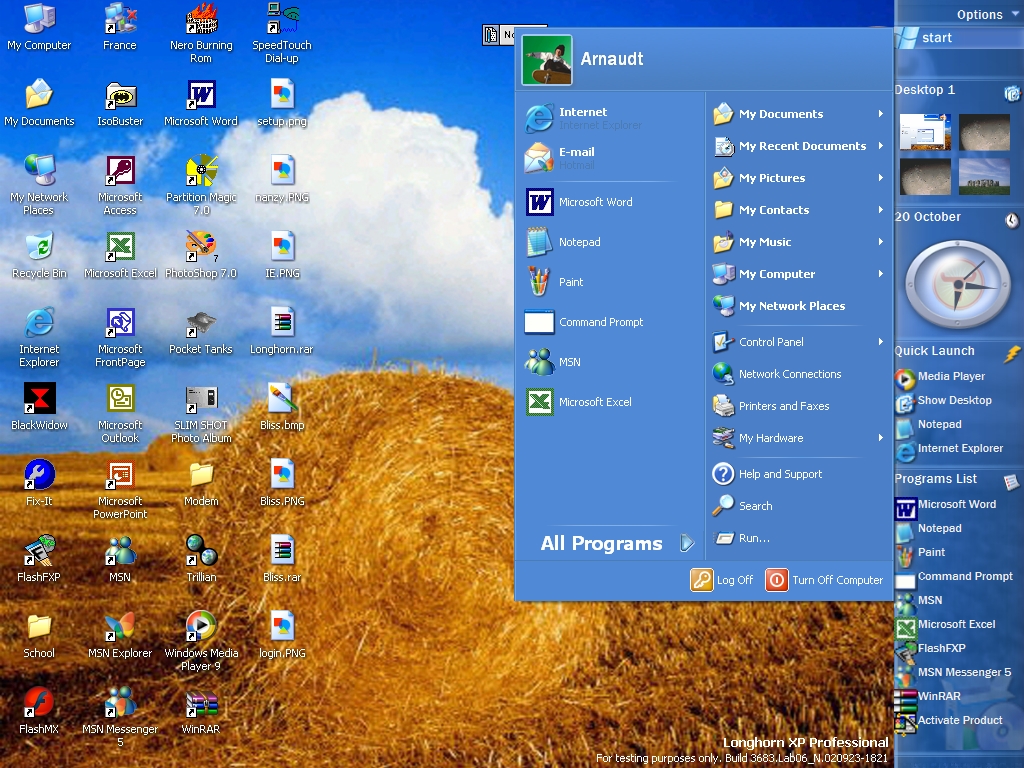Choose Command Prompt in the Start menu
This screenshot has height=768, width=1024.
pyautogui.click(x=600, y=322)
